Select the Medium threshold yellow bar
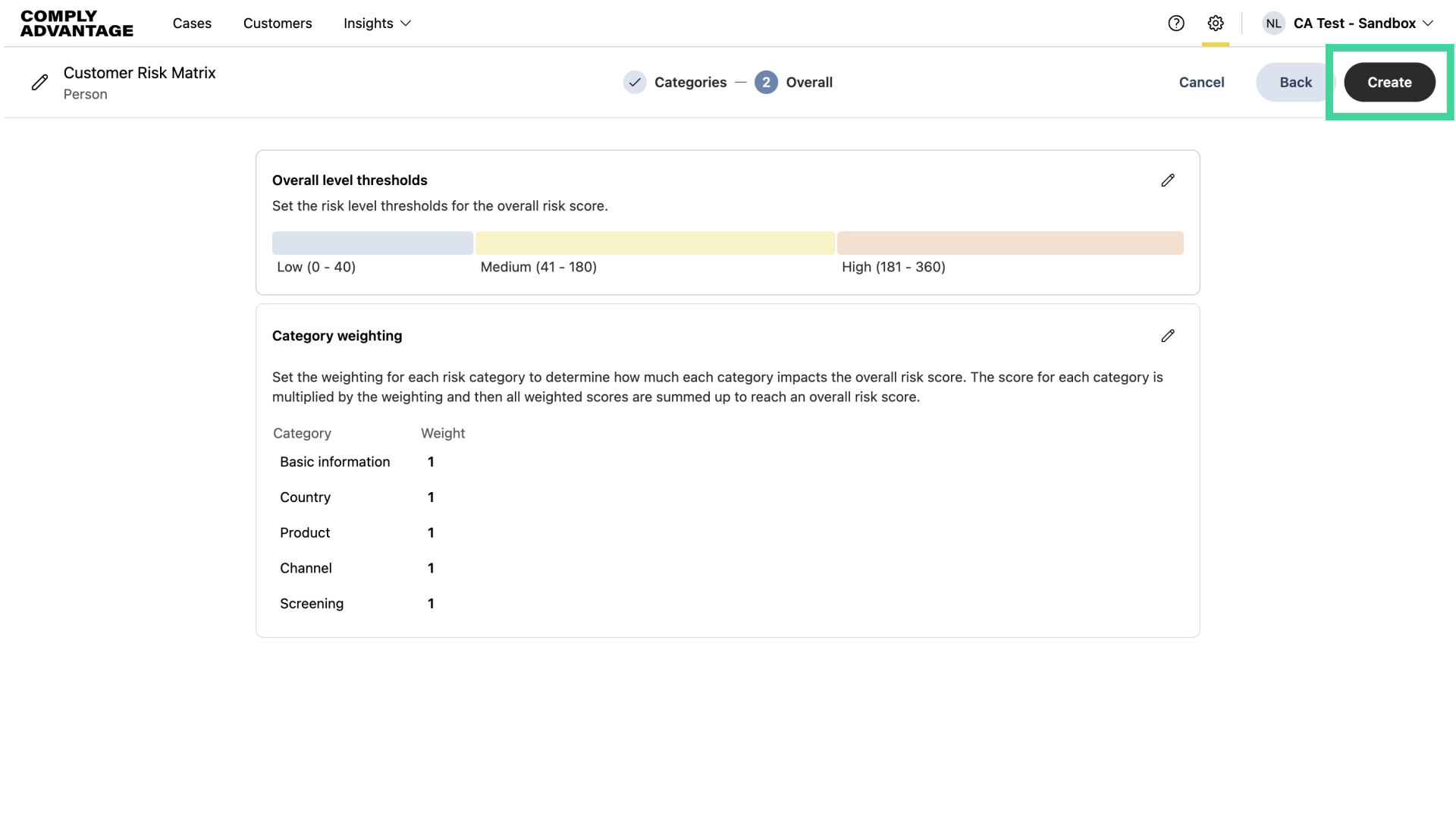Image resolution: width=1456 pixels, height=819 pixels. click(654, 243)
